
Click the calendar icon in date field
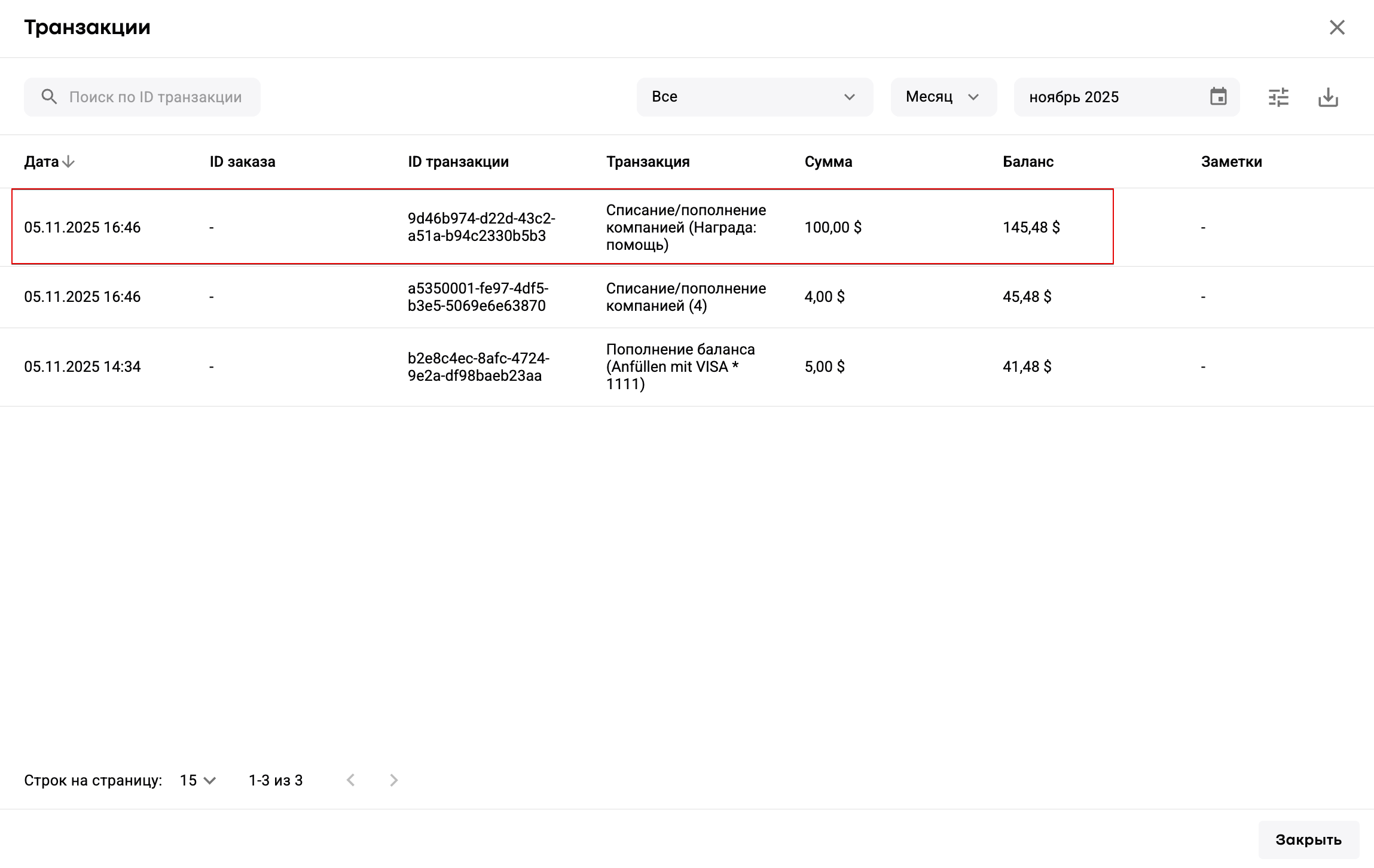(x=1218, y=96)
